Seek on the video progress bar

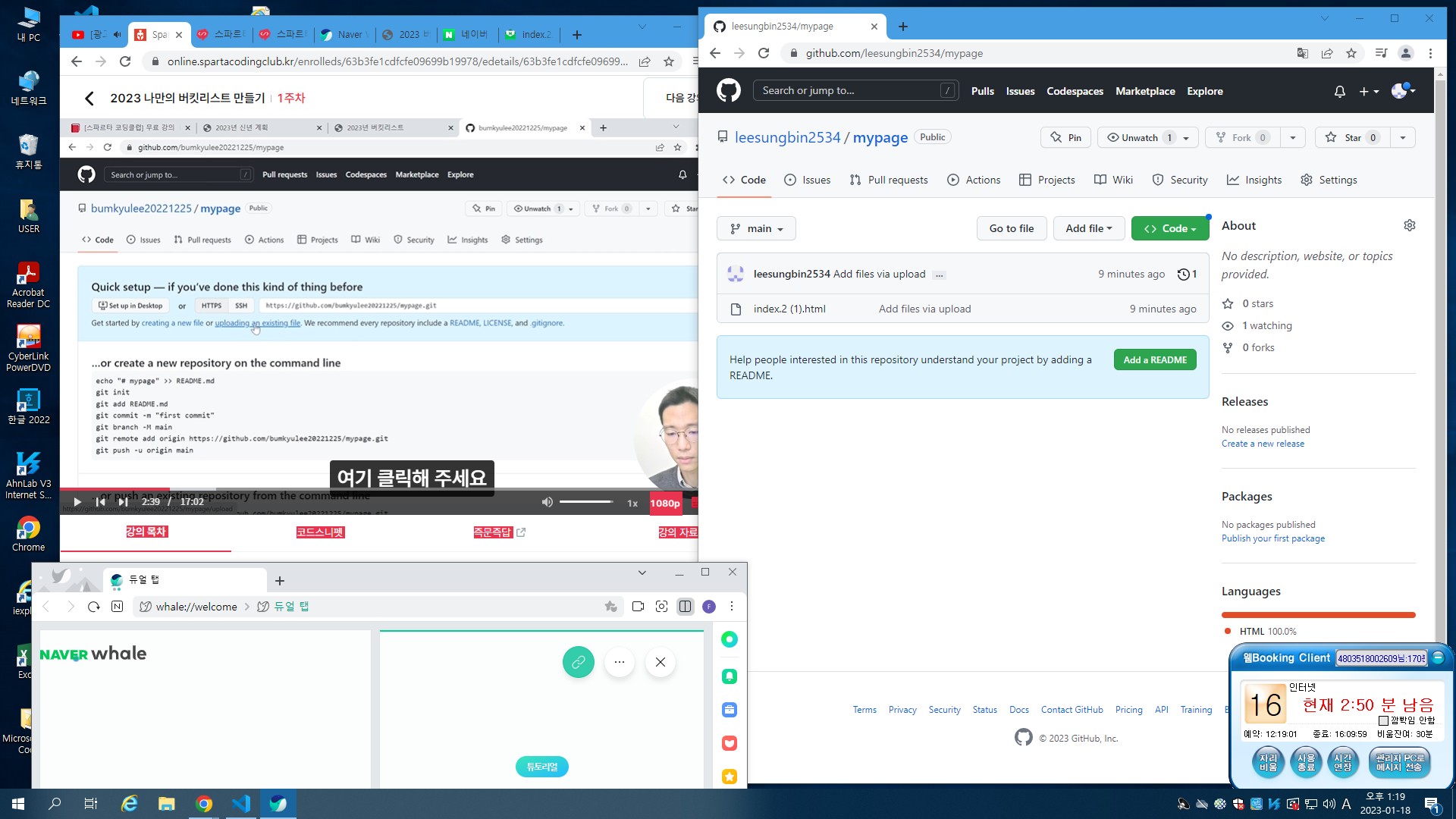click(378, 489)
